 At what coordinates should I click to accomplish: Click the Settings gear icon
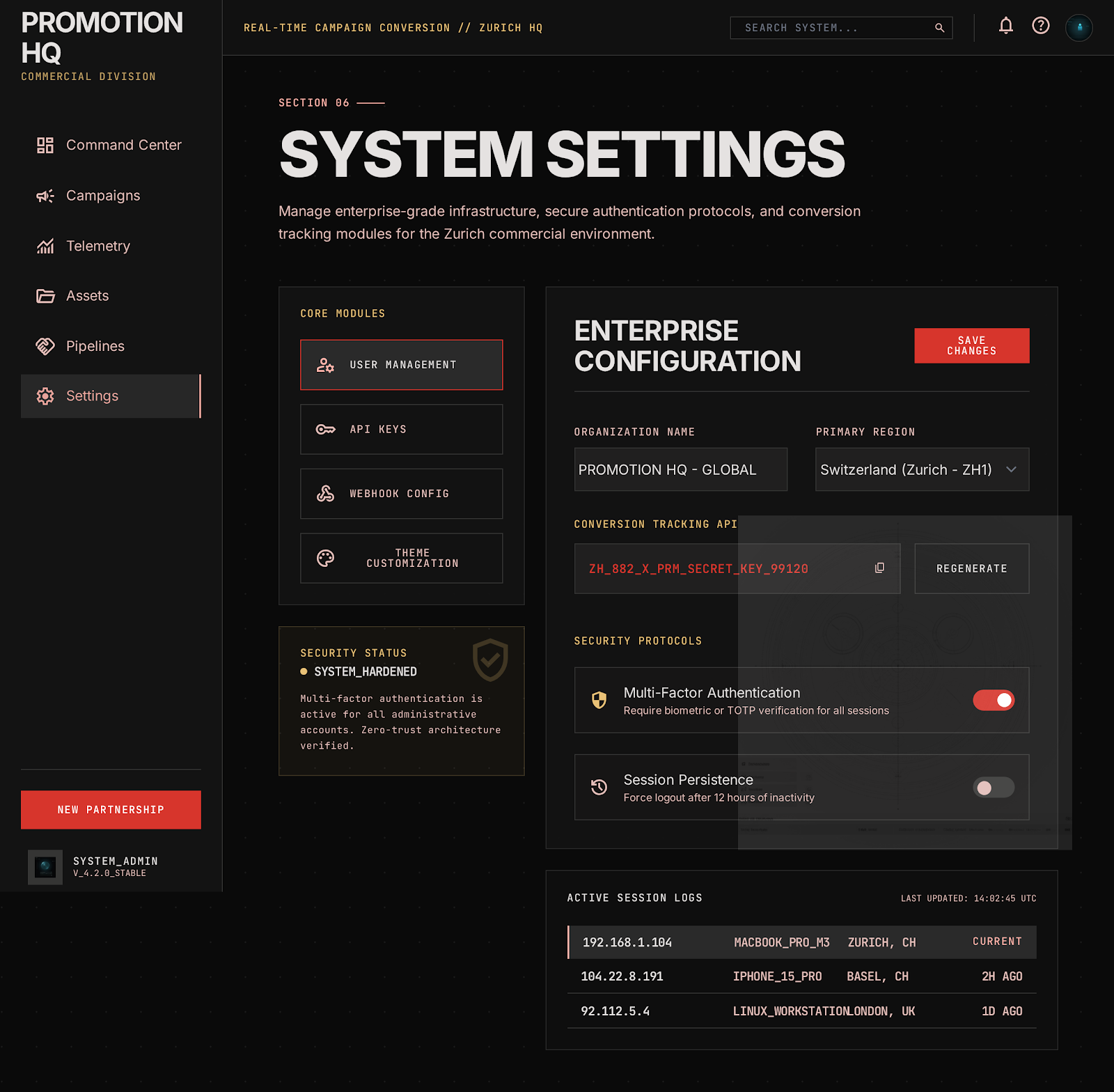coord(45,396)
